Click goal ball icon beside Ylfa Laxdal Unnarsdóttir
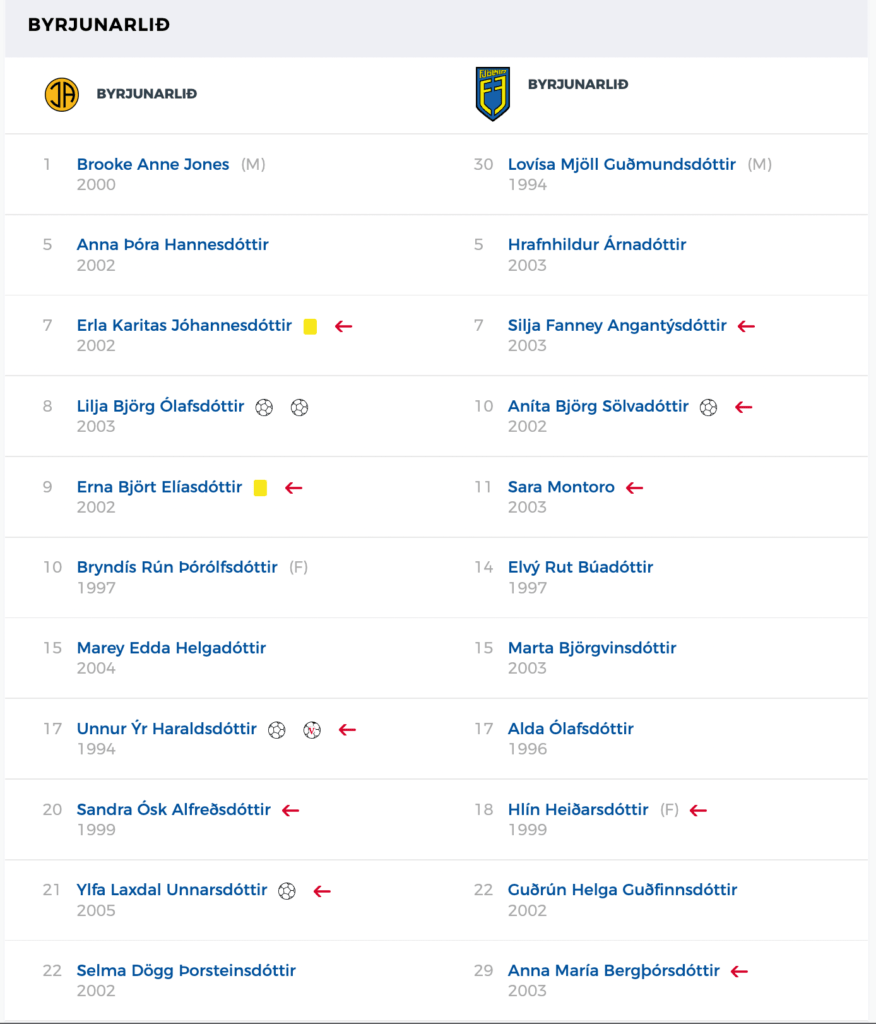 tap(287, 891)
